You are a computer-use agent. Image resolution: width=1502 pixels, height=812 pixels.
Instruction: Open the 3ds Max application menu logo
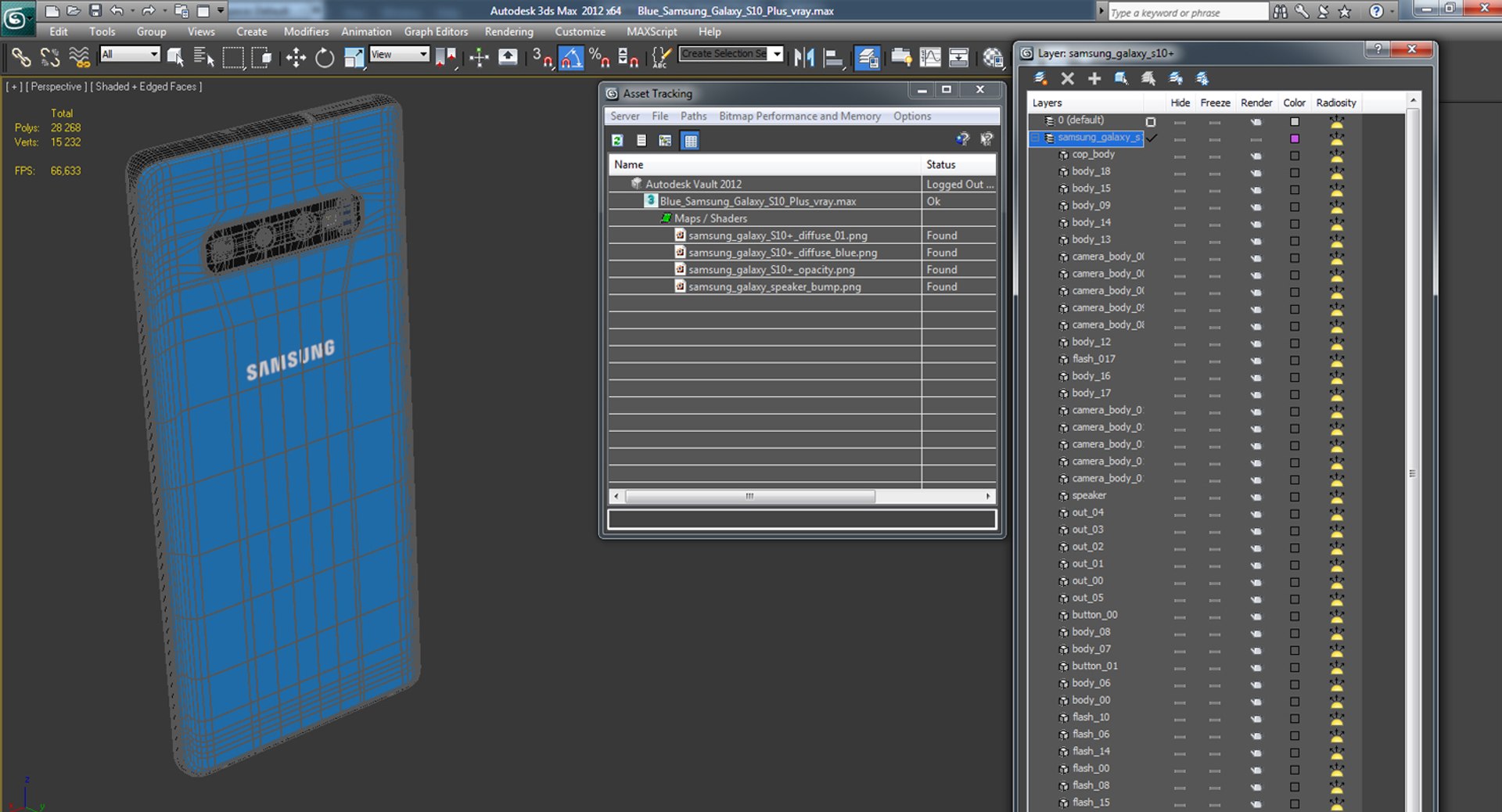(16, 18)
